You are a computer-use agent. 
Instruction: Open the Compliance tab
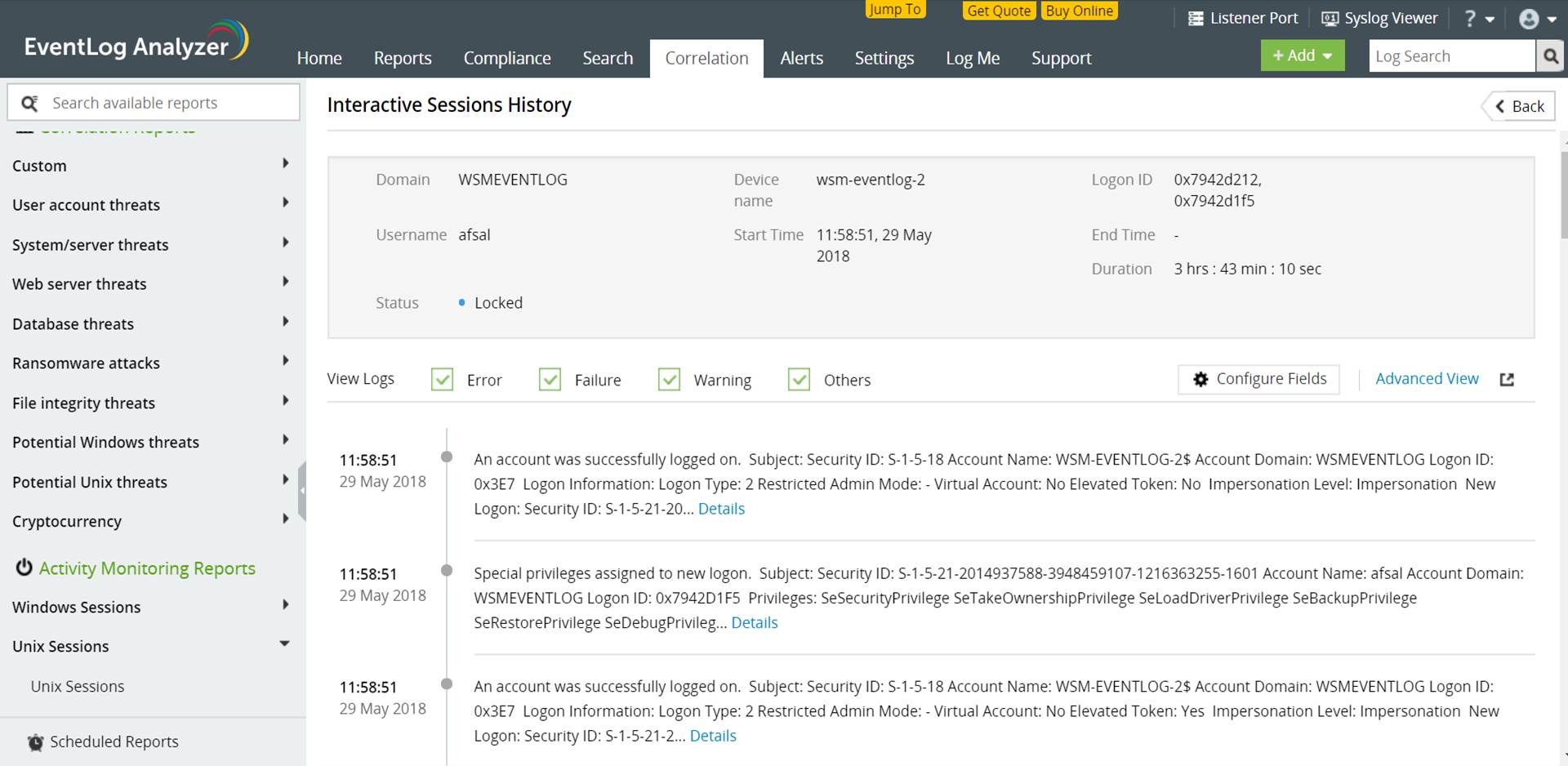pos(506,58)
